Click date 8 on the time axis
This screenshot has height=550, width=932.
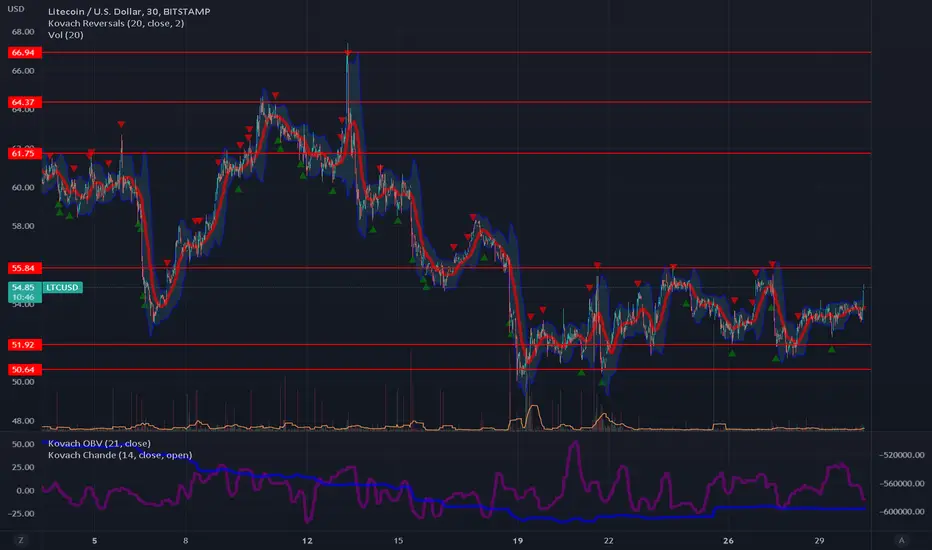(x=185, y=541)
